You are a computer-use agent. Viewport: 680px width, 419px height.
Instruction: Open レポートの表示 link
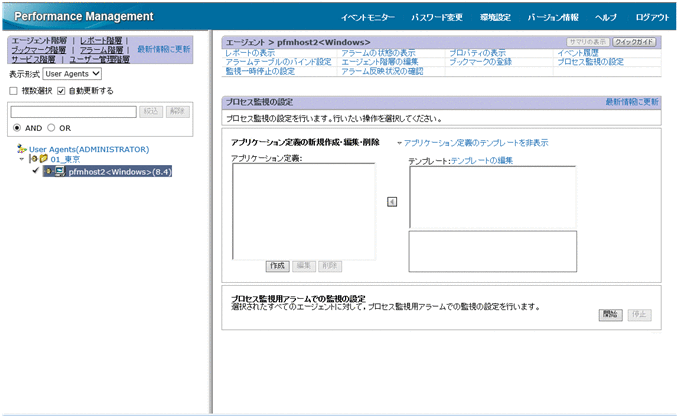(250, 53)
